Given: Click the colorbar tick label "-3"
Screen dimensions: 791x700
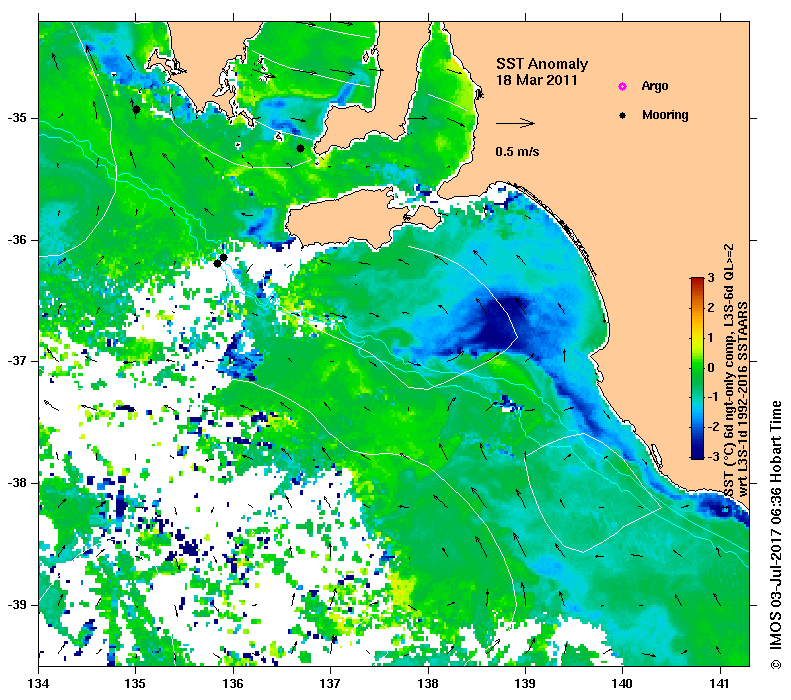Looking at the screenshot, I should (x=712, y=456).
